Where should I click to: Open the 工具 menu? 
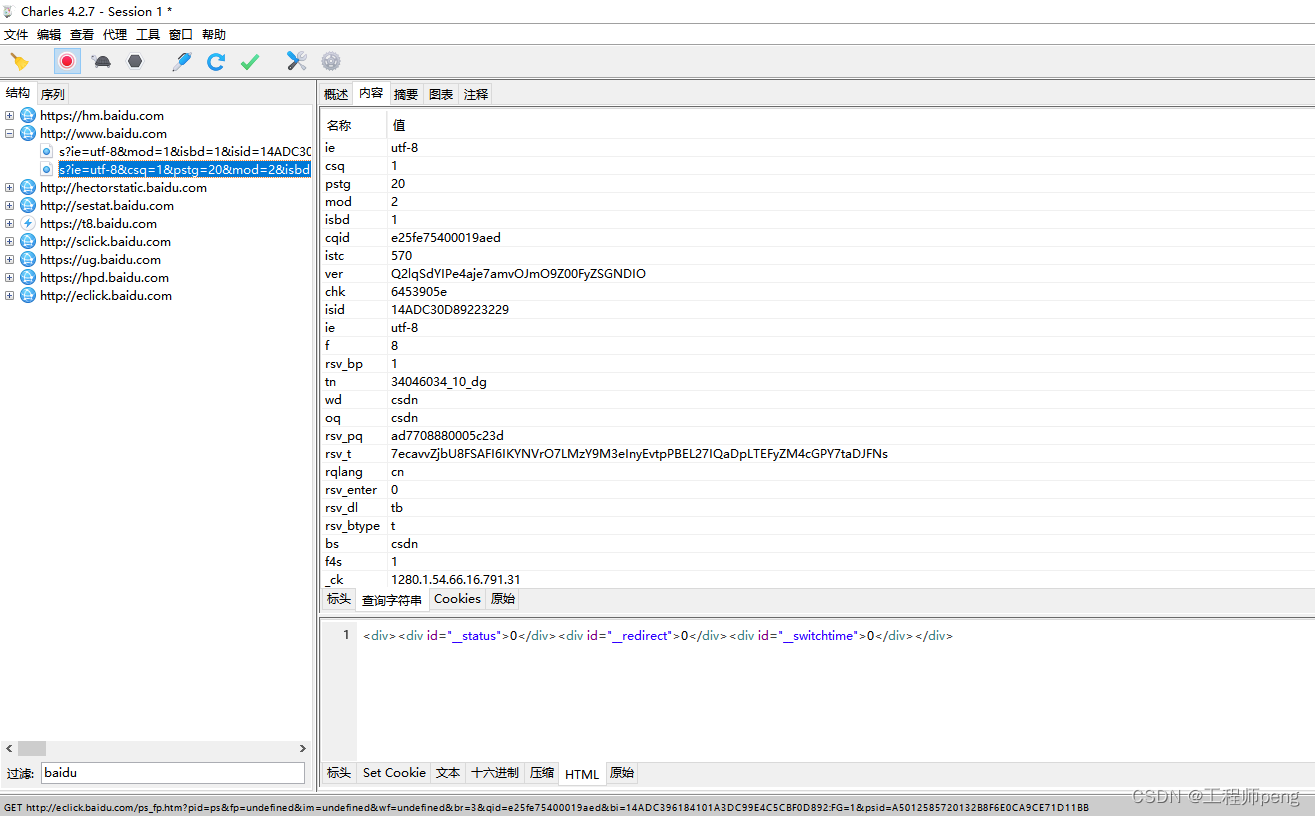[148, 34]
